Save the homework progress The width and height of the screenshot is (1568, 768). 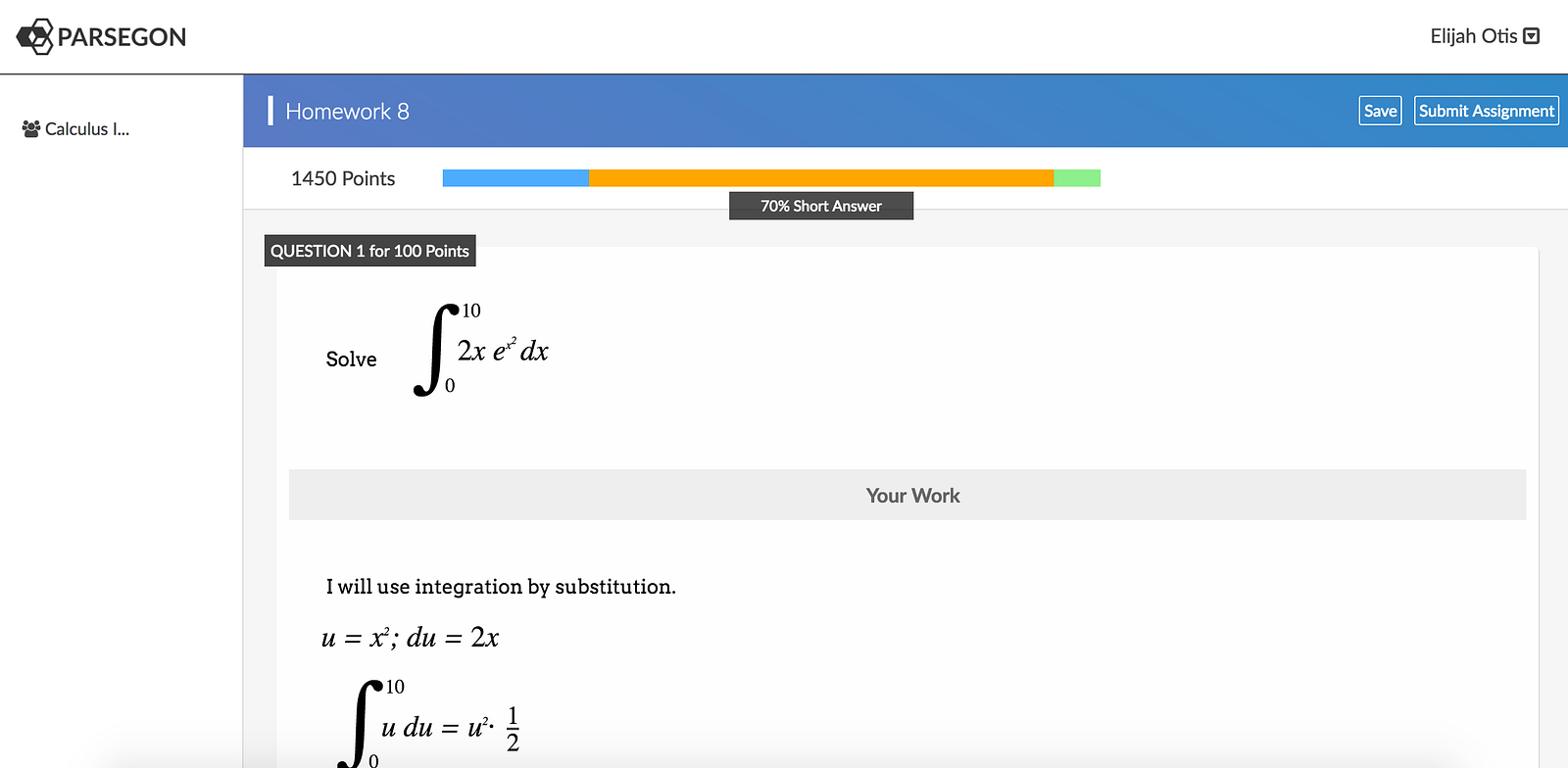[1380, 111]
